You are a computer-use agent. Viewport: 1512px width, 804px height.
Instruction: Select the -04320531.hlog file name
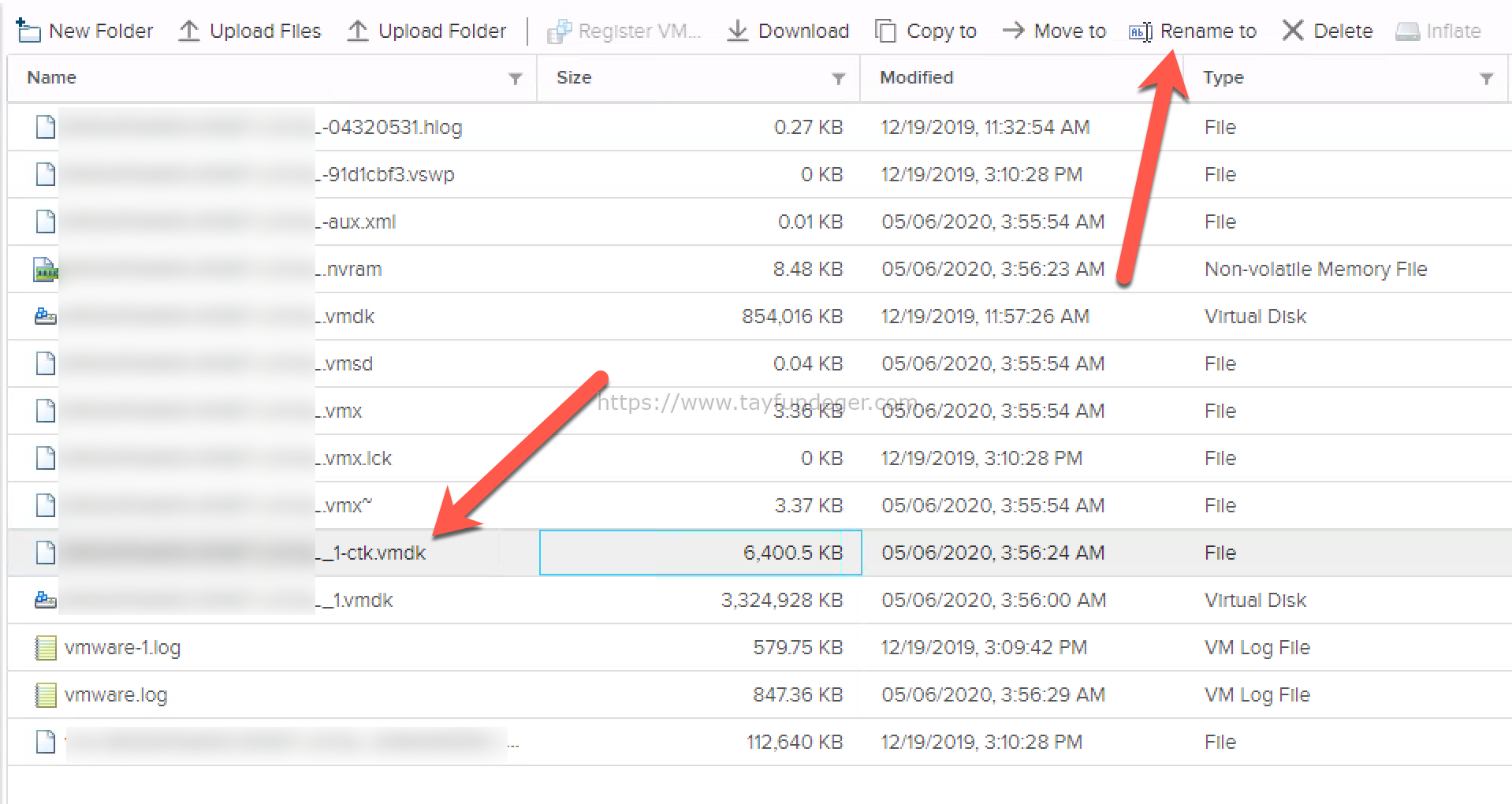tap(389, 127)
